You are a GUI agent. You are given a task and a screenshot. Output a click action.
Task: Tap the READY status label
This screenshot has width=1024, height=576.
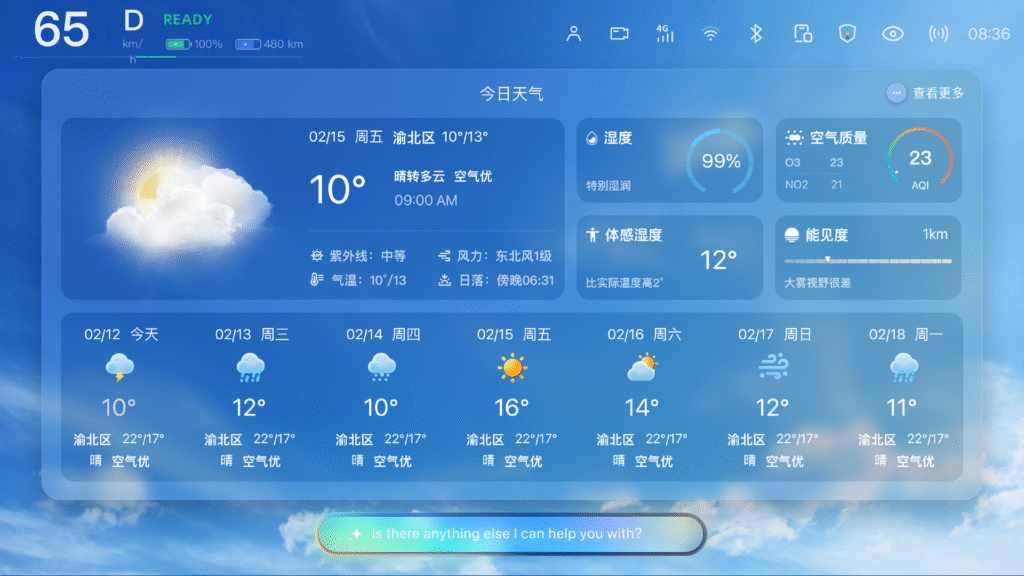pyautogui.click(x=187, y=20)
